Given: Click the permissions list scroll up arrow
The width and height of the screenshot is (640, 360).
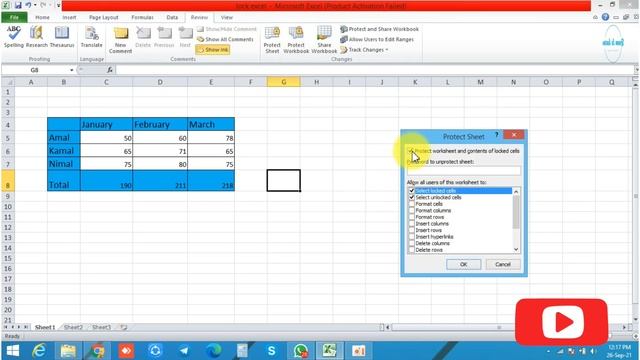Looking at the screenshot, I should tap(516, 191).
